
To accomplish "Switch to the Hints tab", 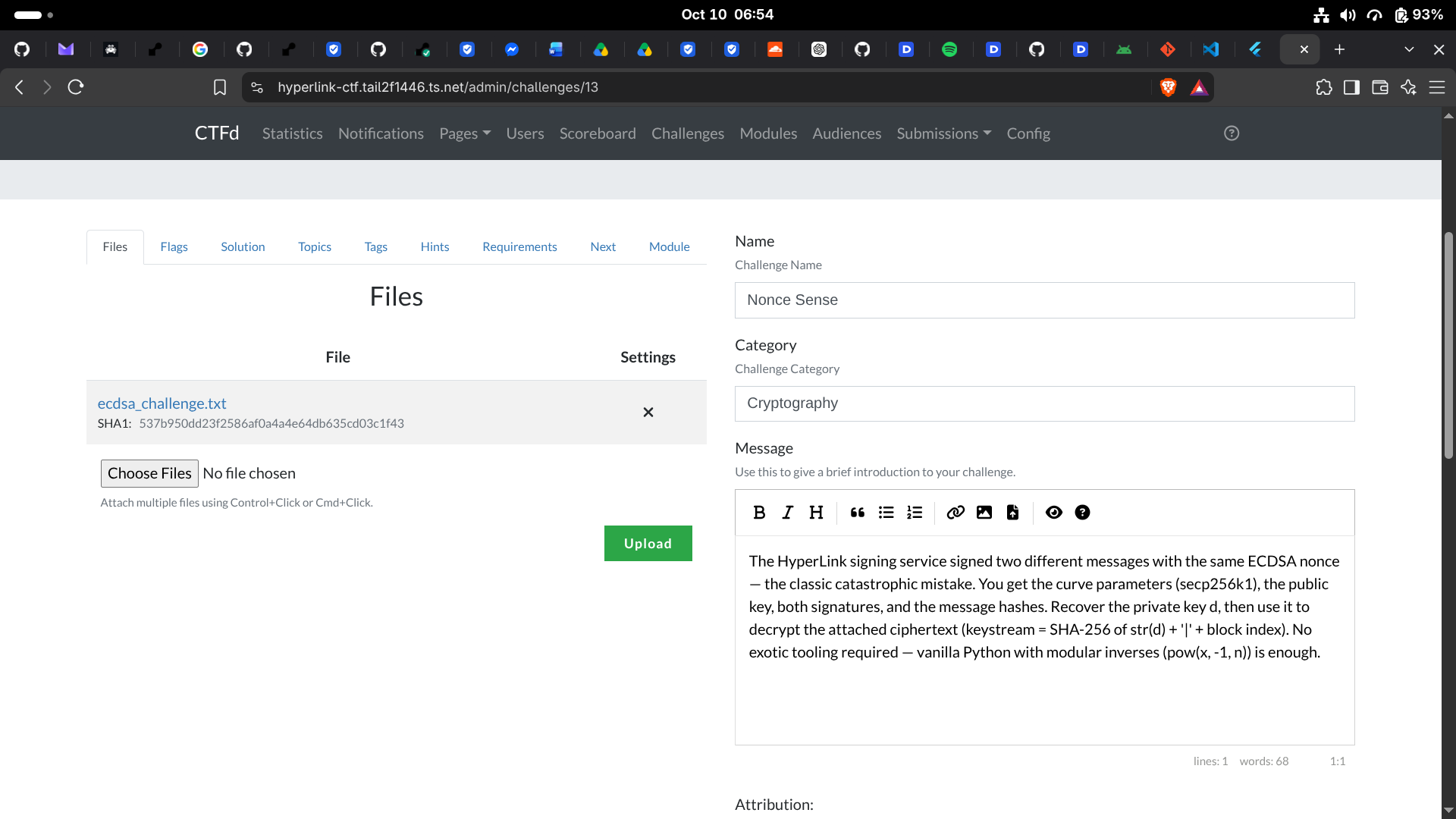I will coord(435,247).
